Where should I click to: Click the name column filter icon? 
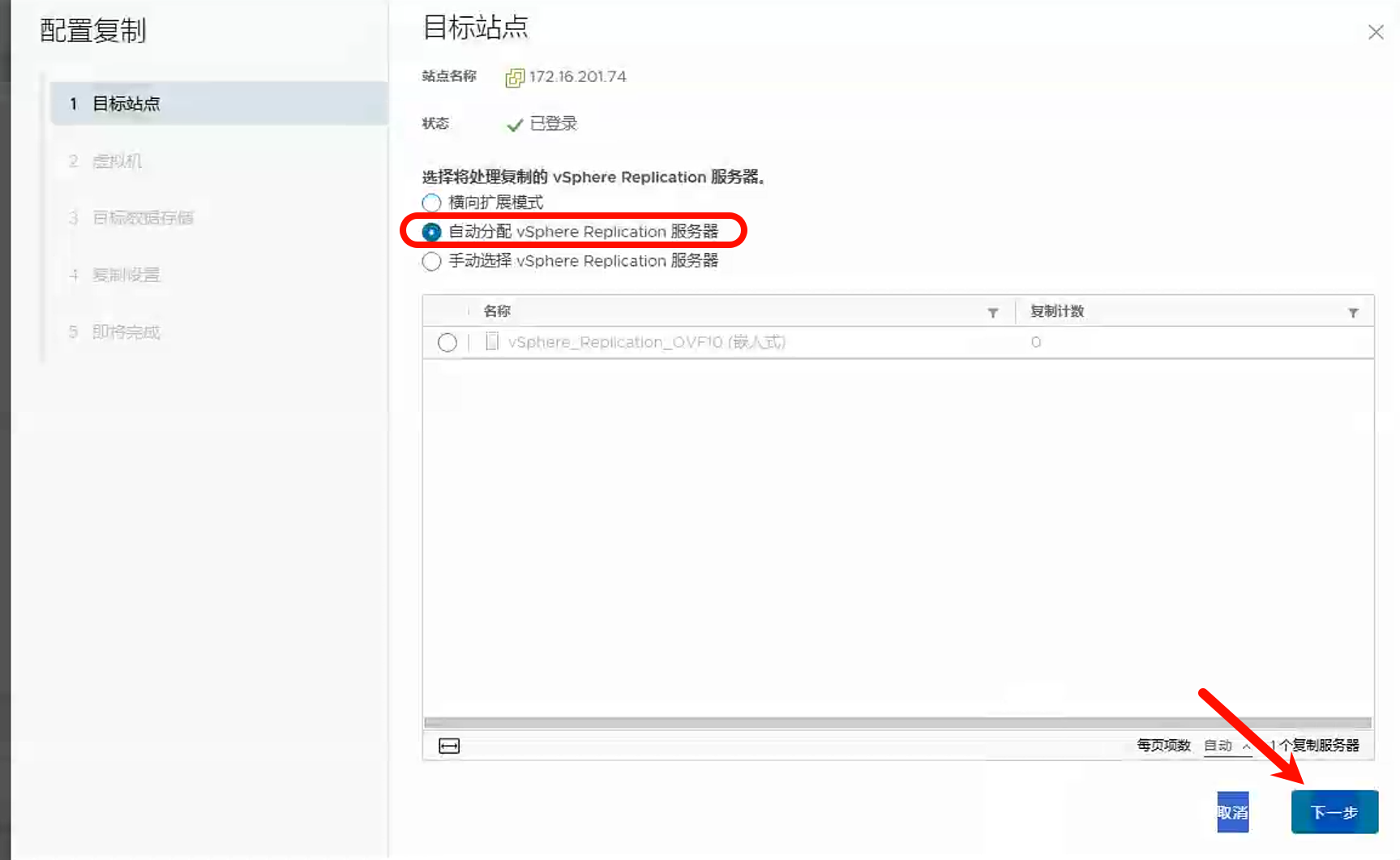[992, 313]
